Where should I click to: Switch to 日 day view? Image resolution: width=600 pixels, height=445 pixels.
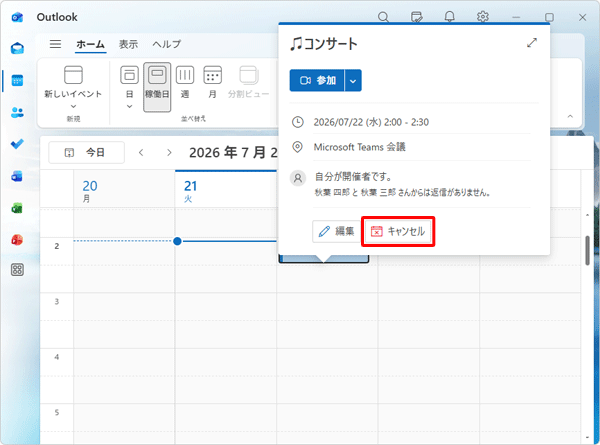click(x=129, y=82)
